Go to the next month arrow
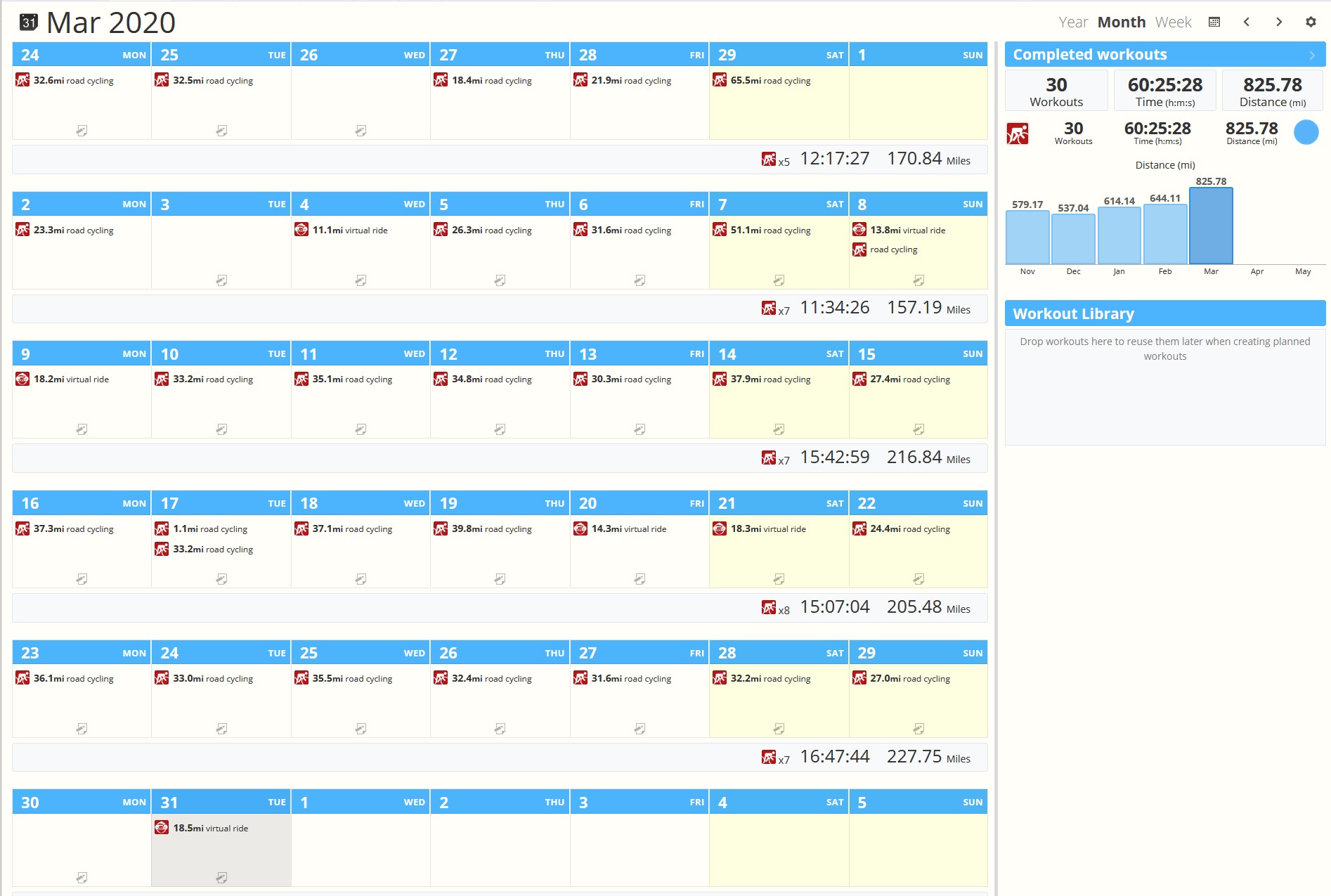 click(x=1279, y=22)
